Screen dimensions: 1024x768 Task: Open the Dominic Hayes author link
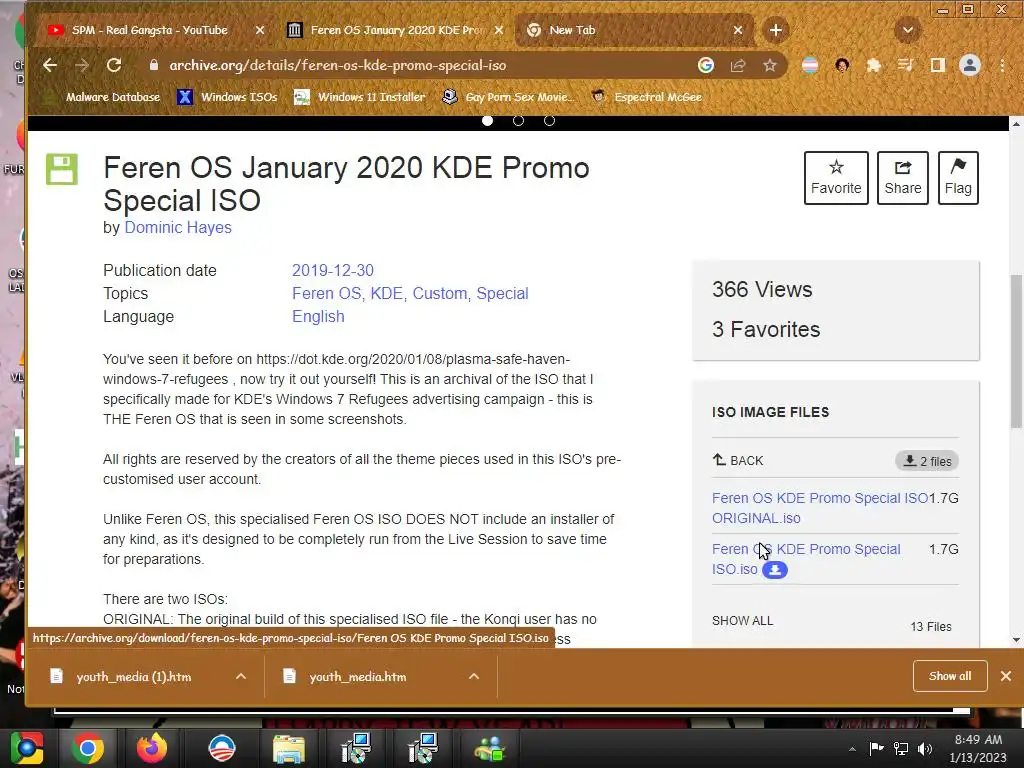pyautogui.click(x=178, y=227)
